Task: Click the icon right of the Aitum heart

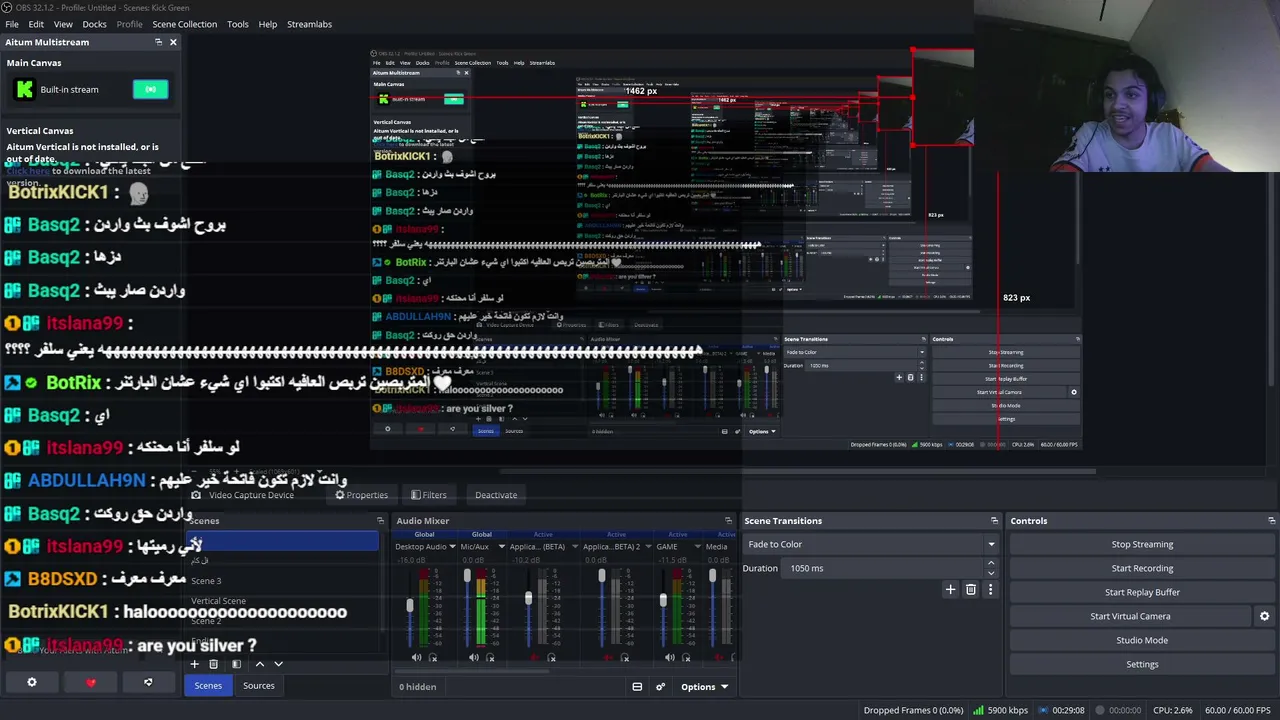Action: point(148,682)
